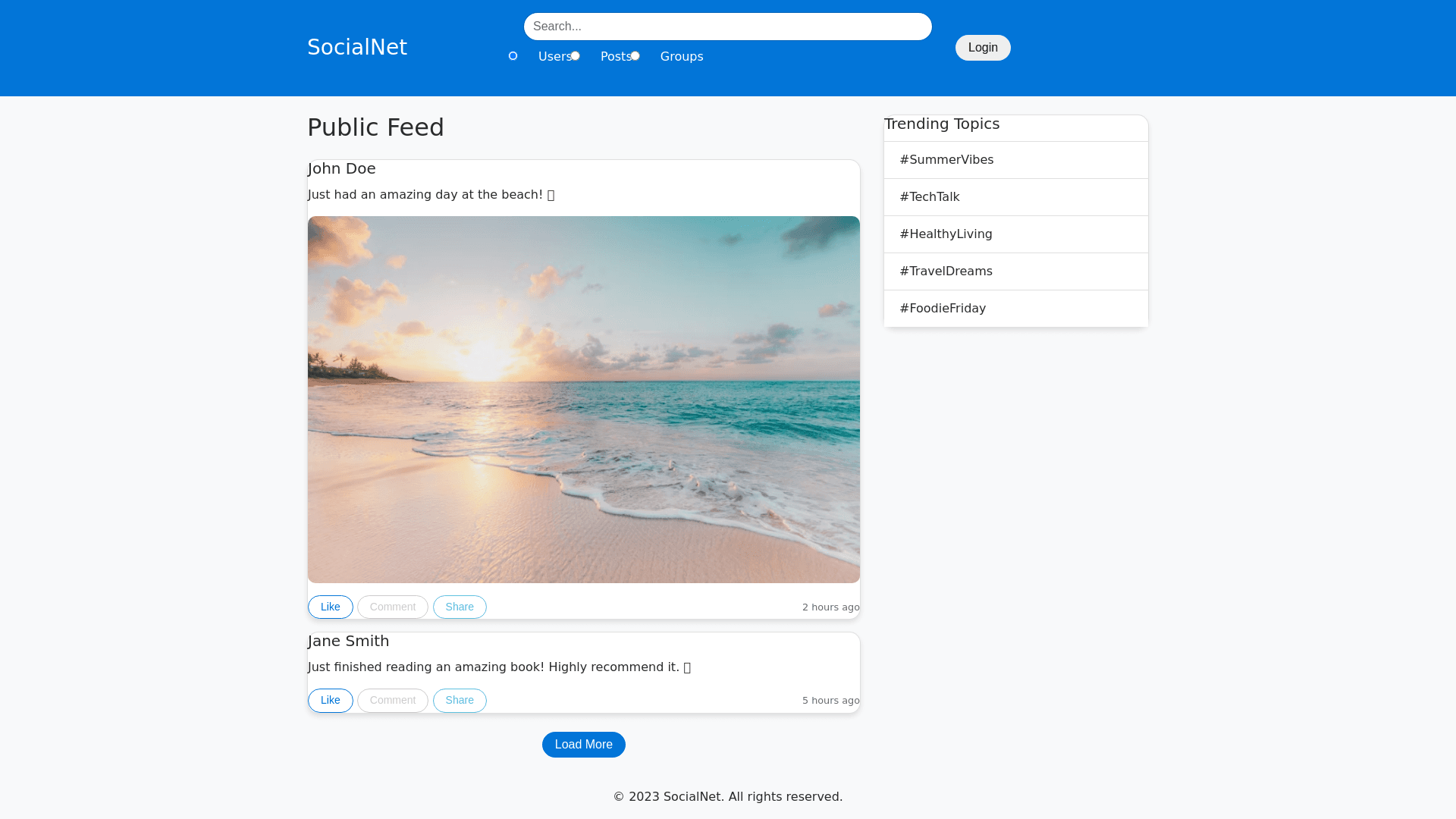
Task: Click into the Search input field
Action: point(727,27)
